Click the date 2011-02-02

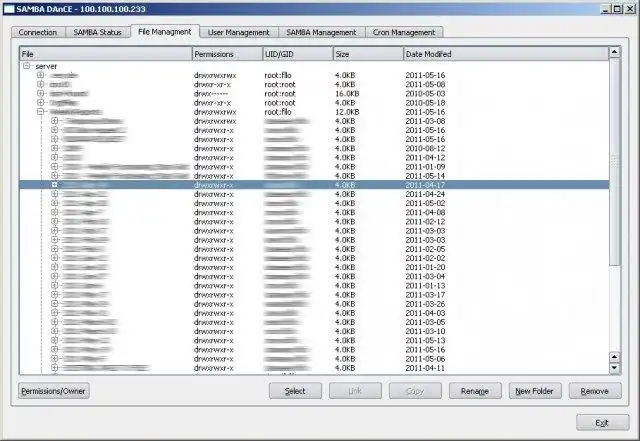click(425, 258)
